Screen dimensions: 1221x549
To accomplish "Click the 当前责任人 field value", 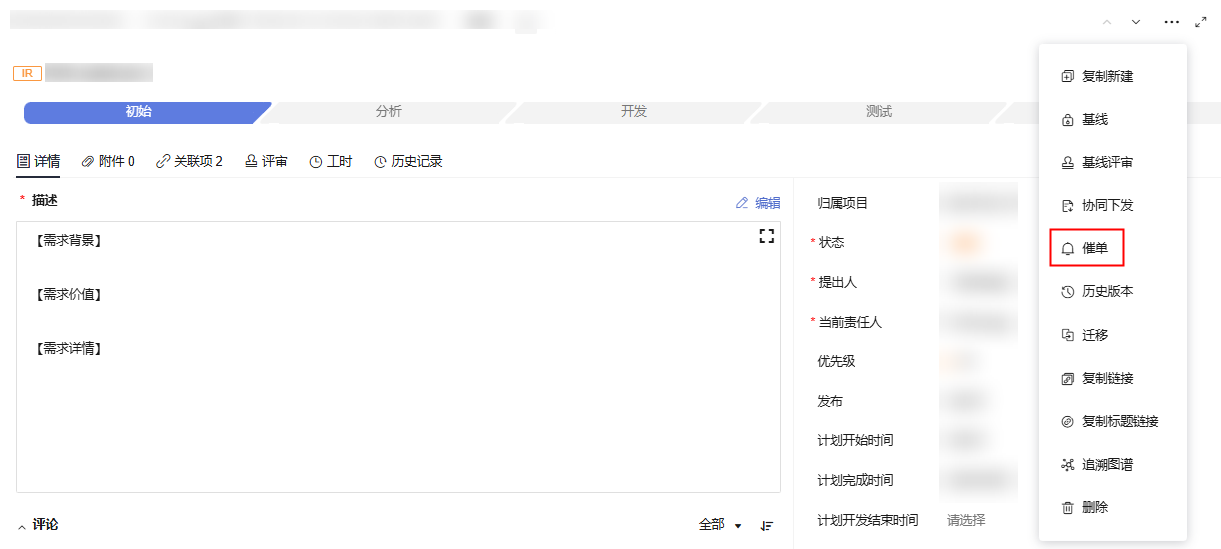I will [978, 323].
